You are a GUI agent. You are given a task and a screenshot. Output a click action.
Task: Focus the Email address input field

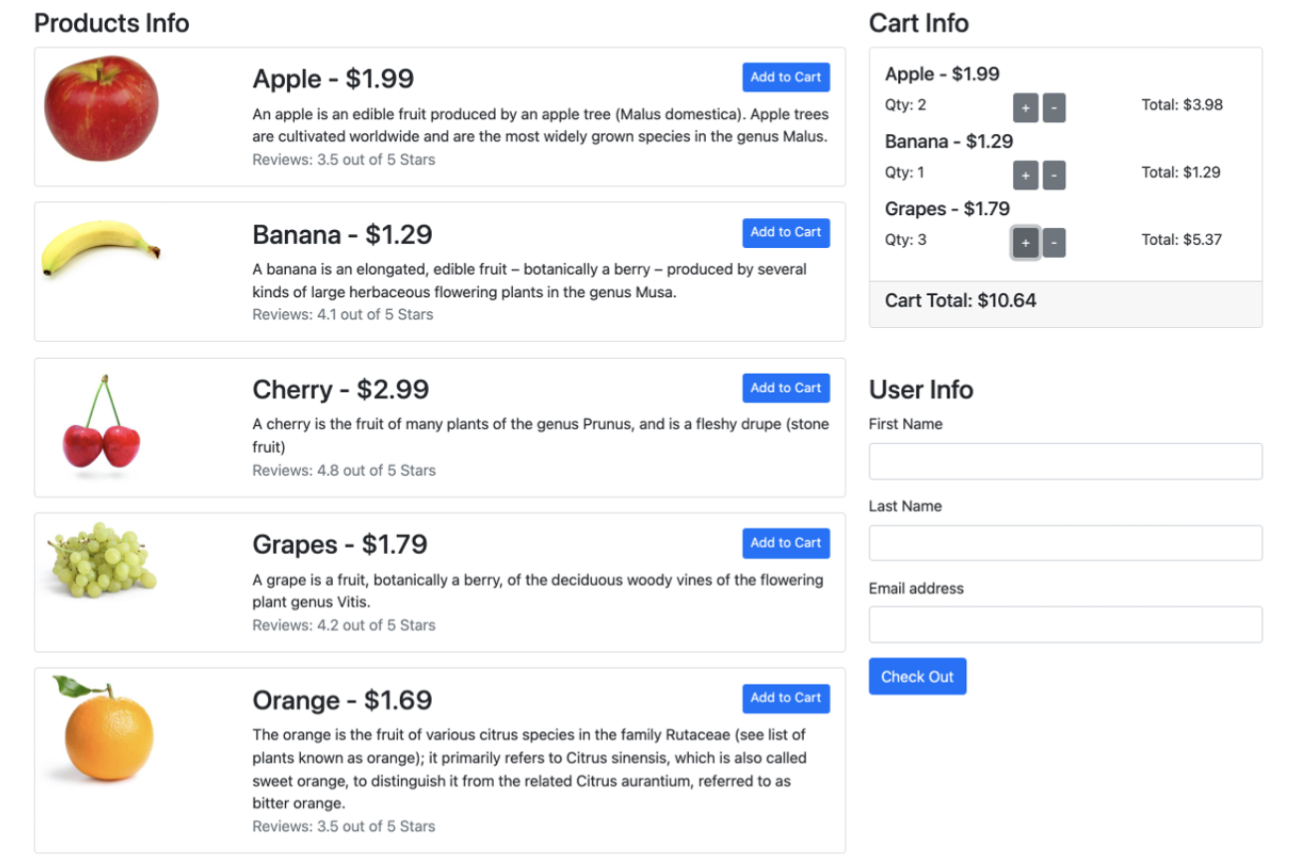tap(1065, 624)
